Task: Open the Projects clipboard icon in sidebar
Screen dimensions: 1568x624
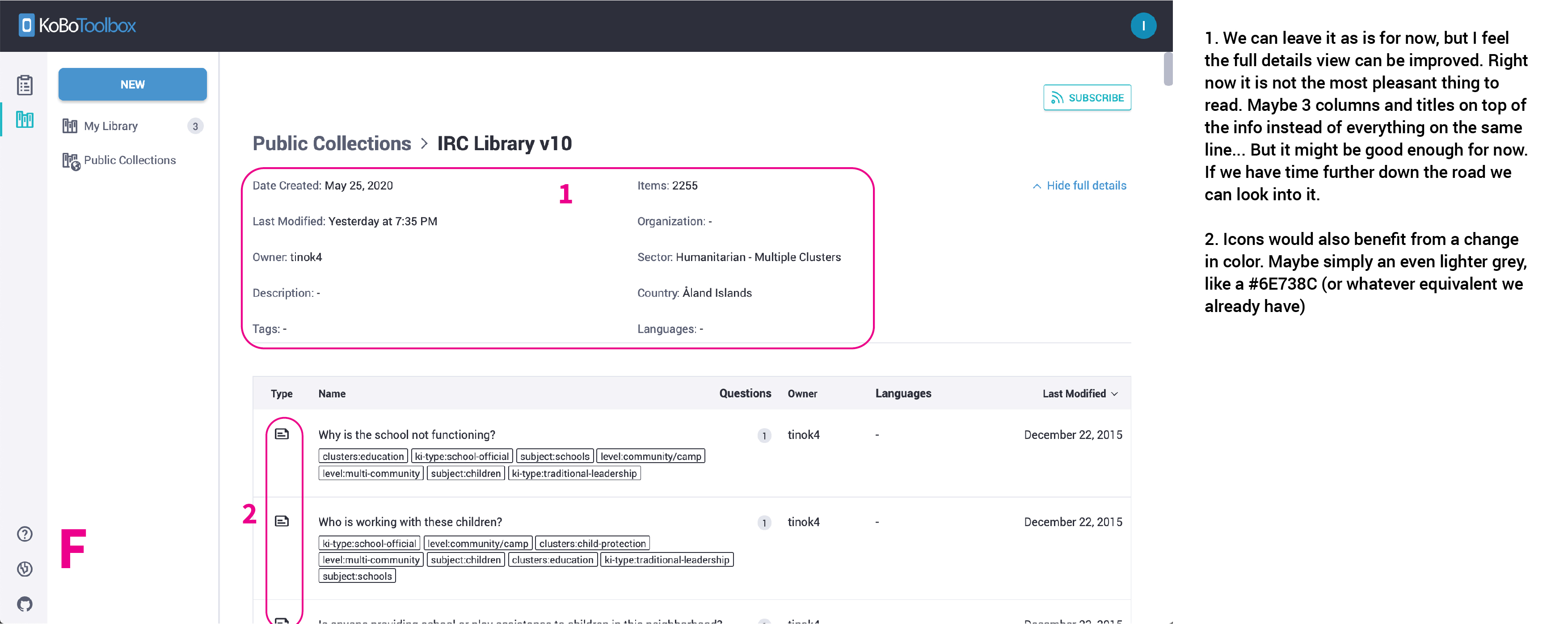Action: click(x=24, y=84)
